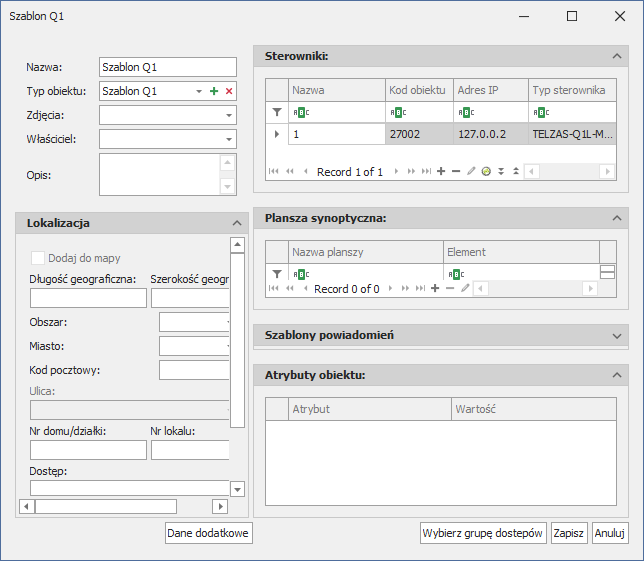Screen dimensions: 644x561
Task: Tick the Dodaj do mapy checkbox
Action: coord(38,258)
